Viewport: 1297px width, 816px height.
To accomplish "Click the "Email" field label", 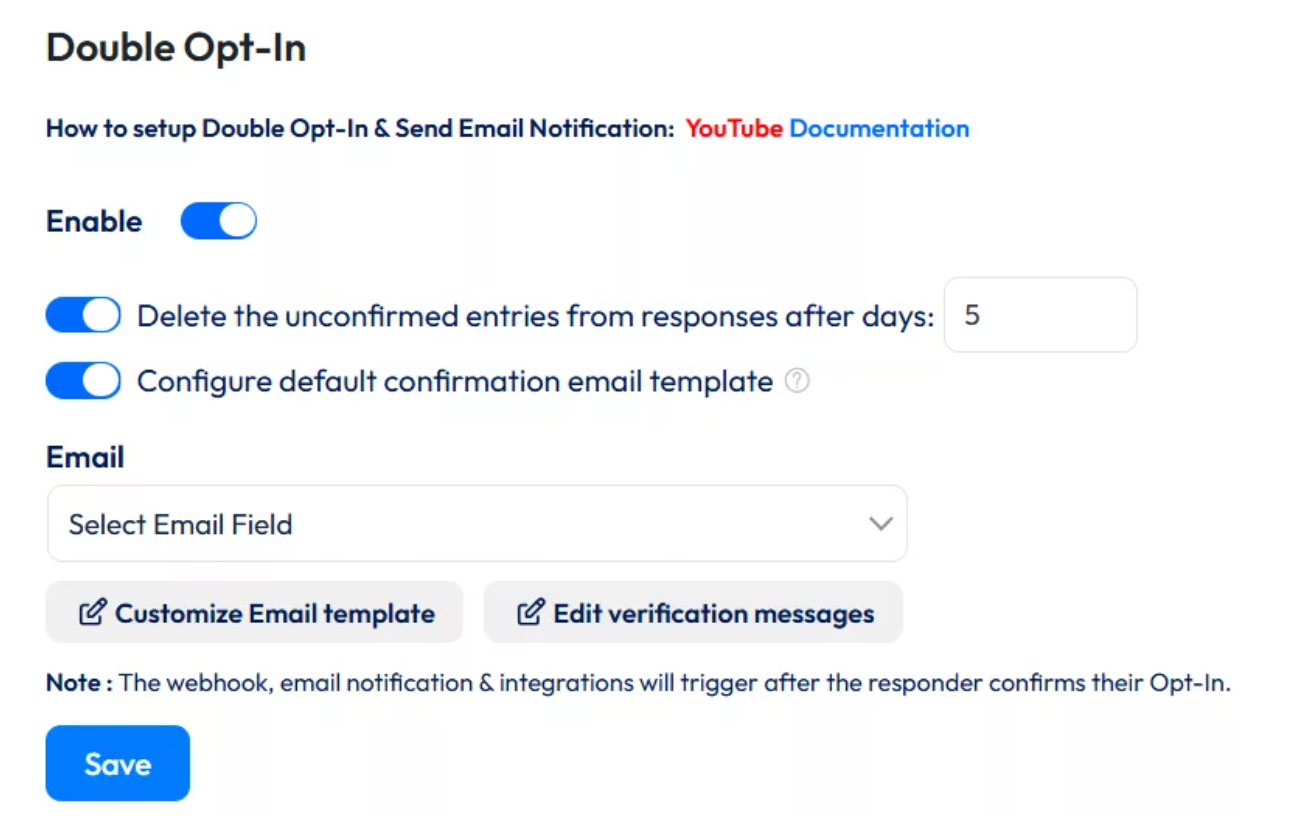I will click(85, 457).
